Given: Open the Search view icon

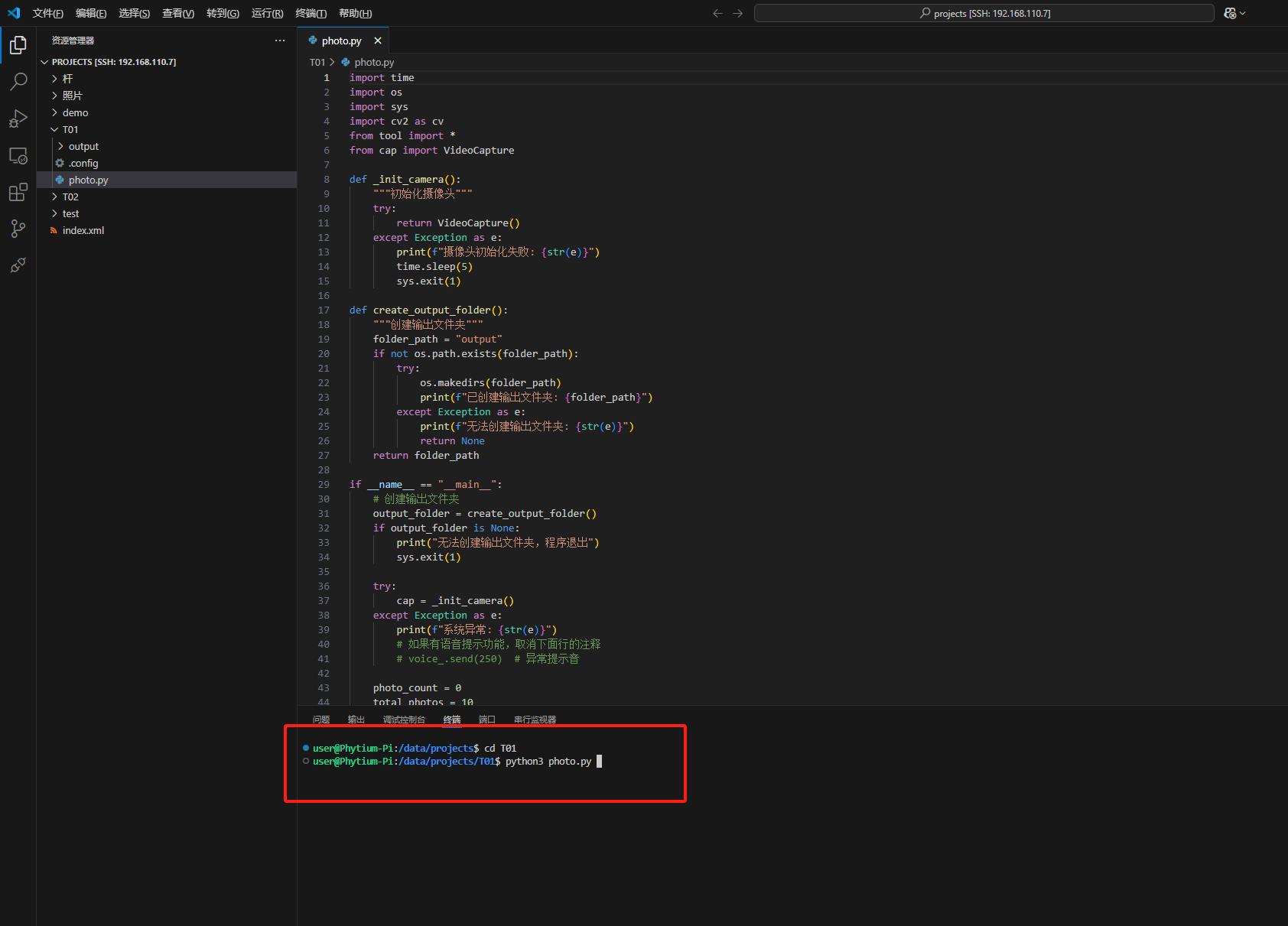Looking at the screenshot, I should click(x=18, y=81).
